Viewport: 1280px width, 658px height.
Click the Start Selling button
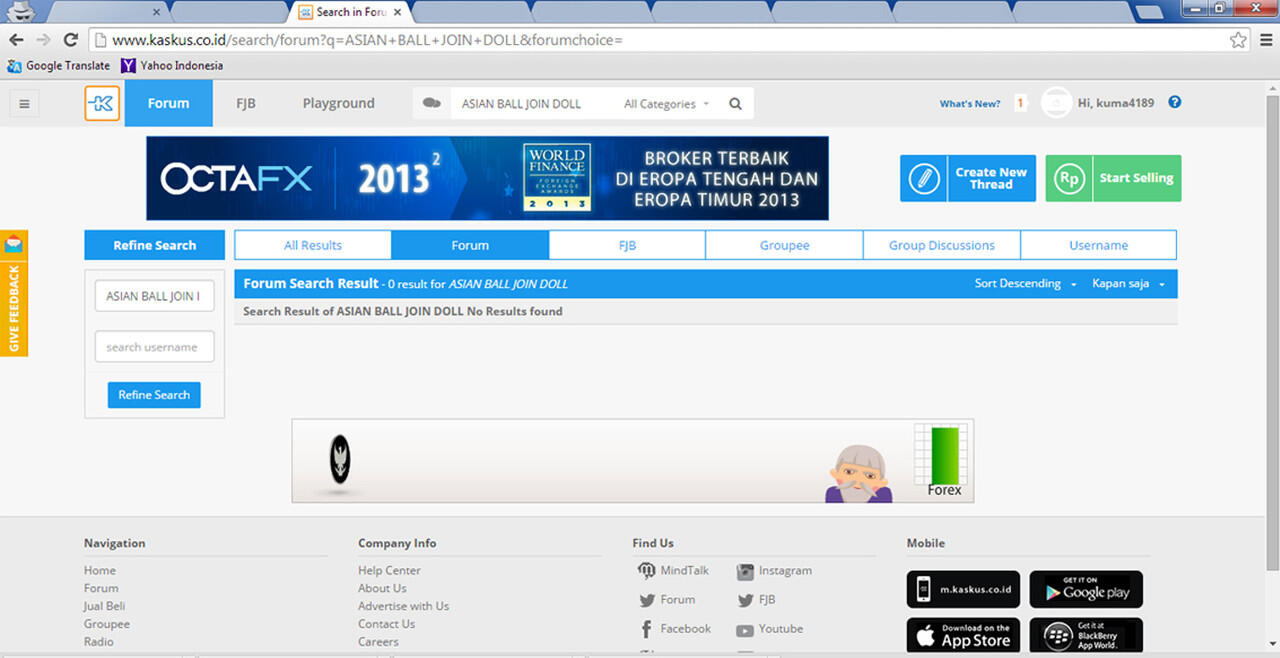point(1113,178)
